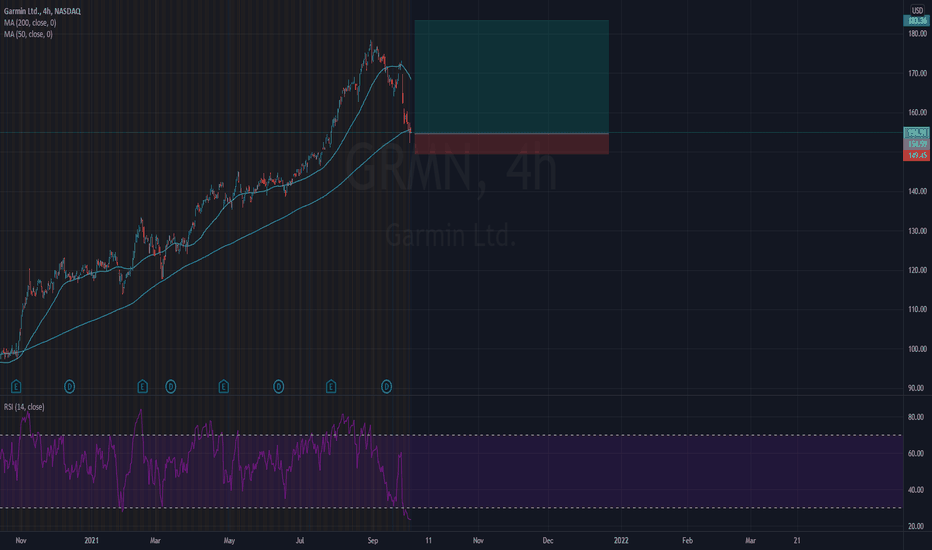
Task: Click the RSI 40.00 scale label
Action: pos(916,491)
